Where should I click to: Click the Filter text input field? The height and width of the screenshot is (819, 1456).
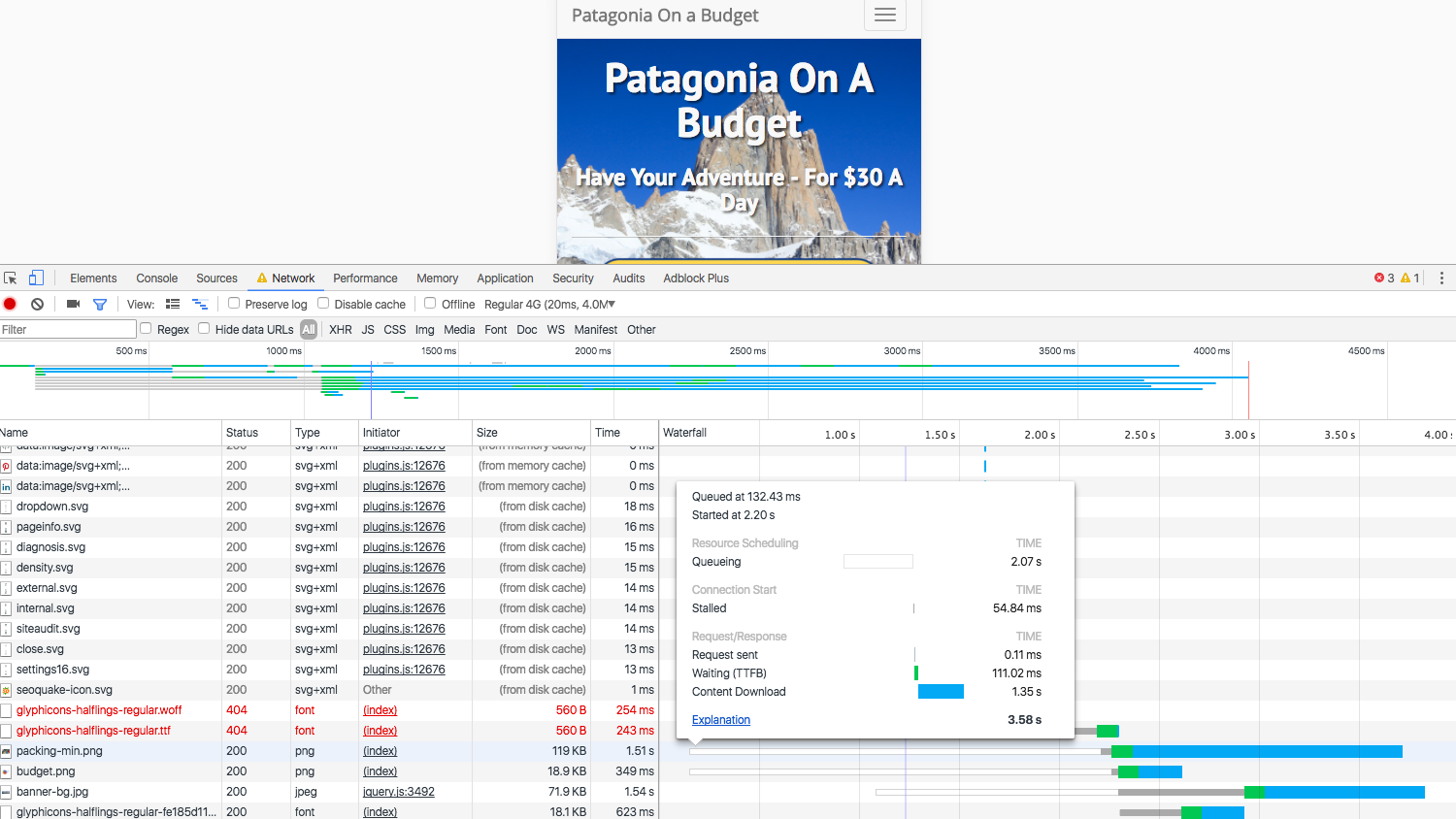pos(68,329)
